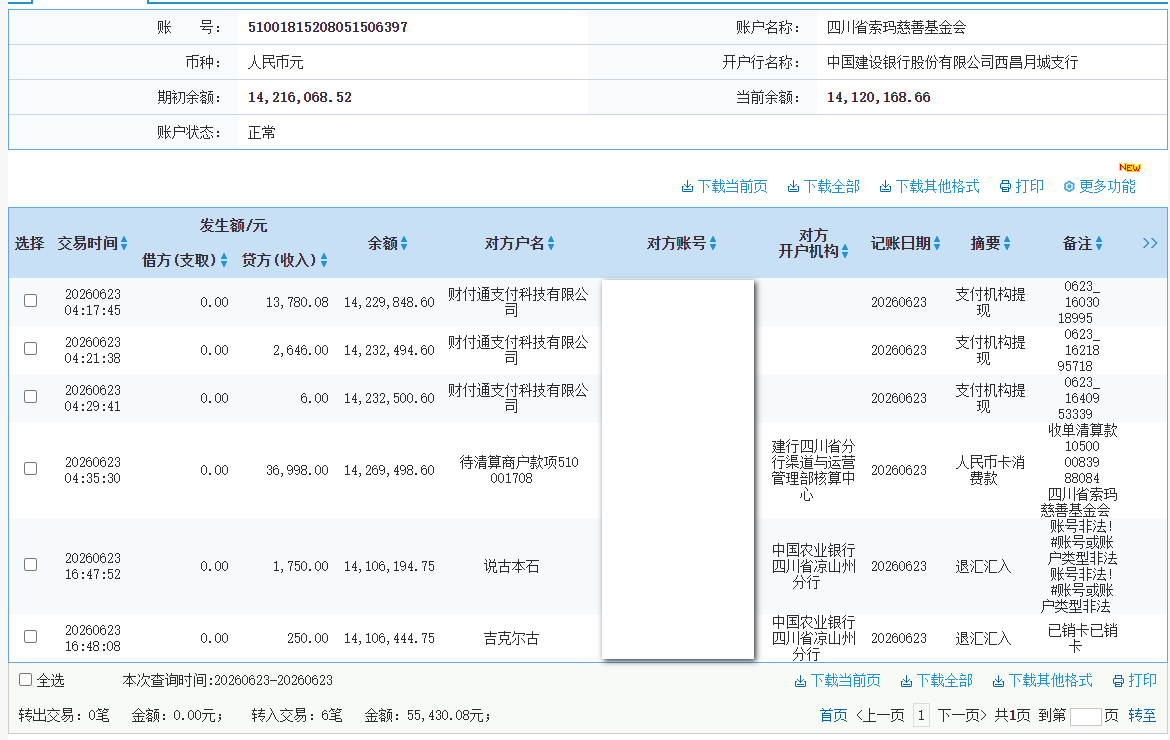1170x740 pixels.
Task: Sort by 交易时间 using its arrow icon
Action: 124,243
